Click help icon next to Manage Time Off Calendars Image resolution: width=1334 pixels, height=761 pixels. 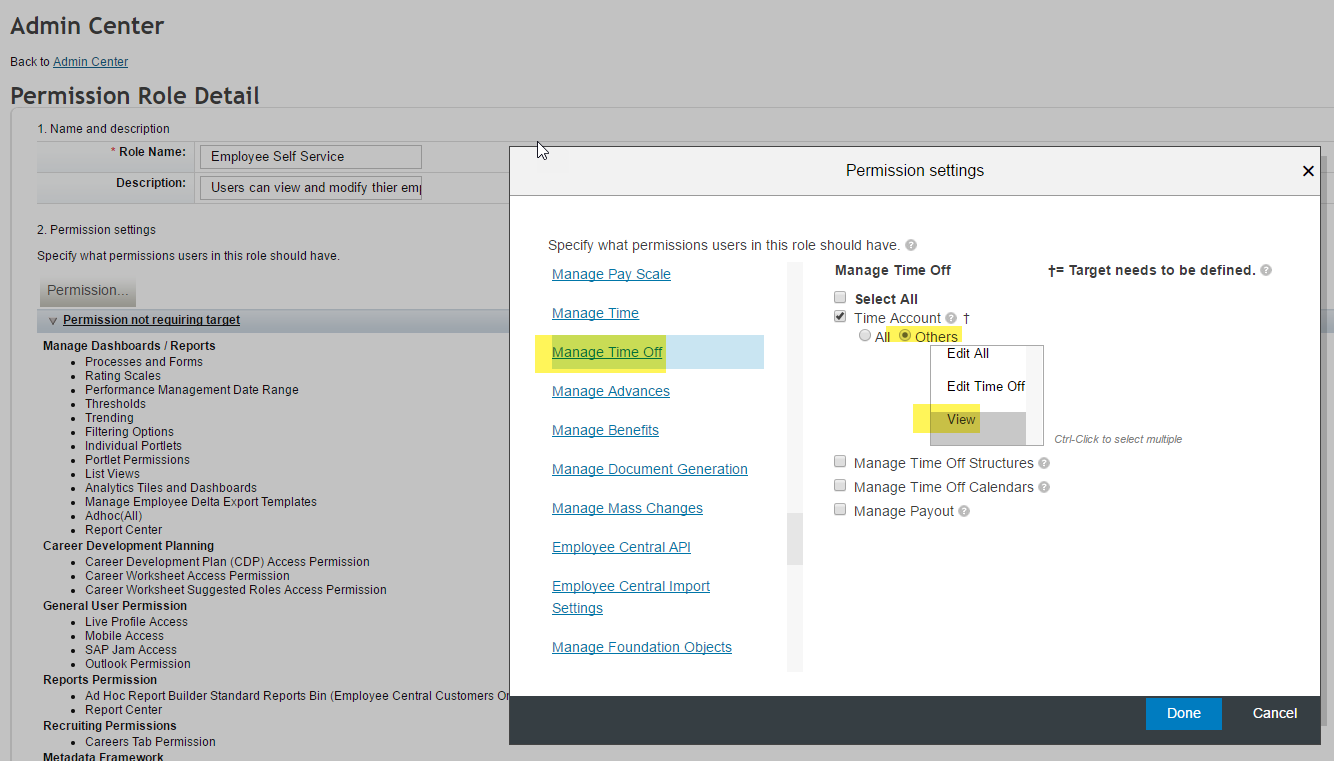[1044, 487]
